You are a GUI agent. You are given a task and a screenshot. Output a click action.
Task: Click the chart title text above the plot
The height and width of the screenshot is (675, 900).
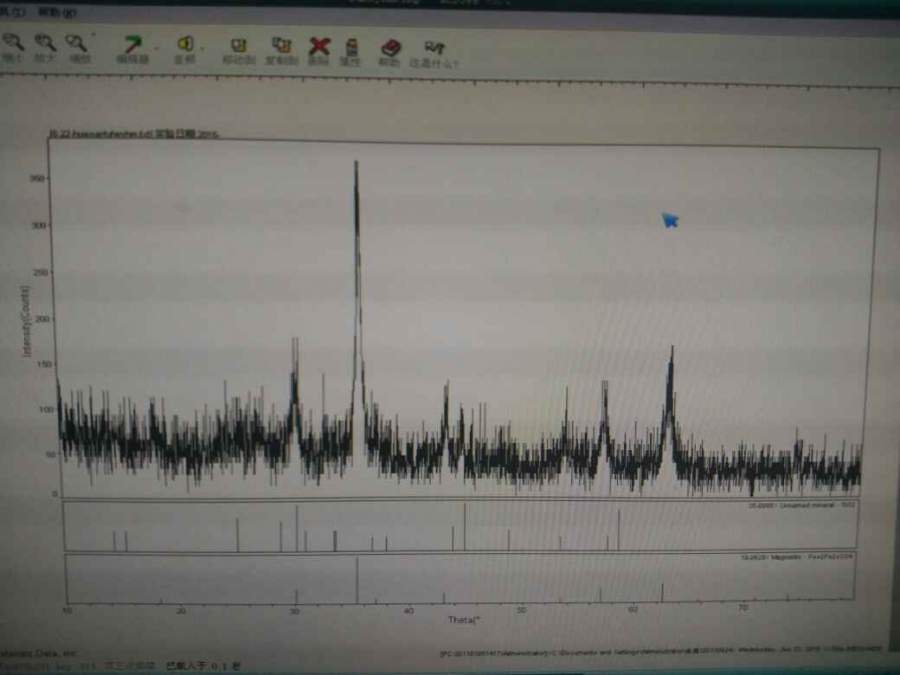point(134,134)
